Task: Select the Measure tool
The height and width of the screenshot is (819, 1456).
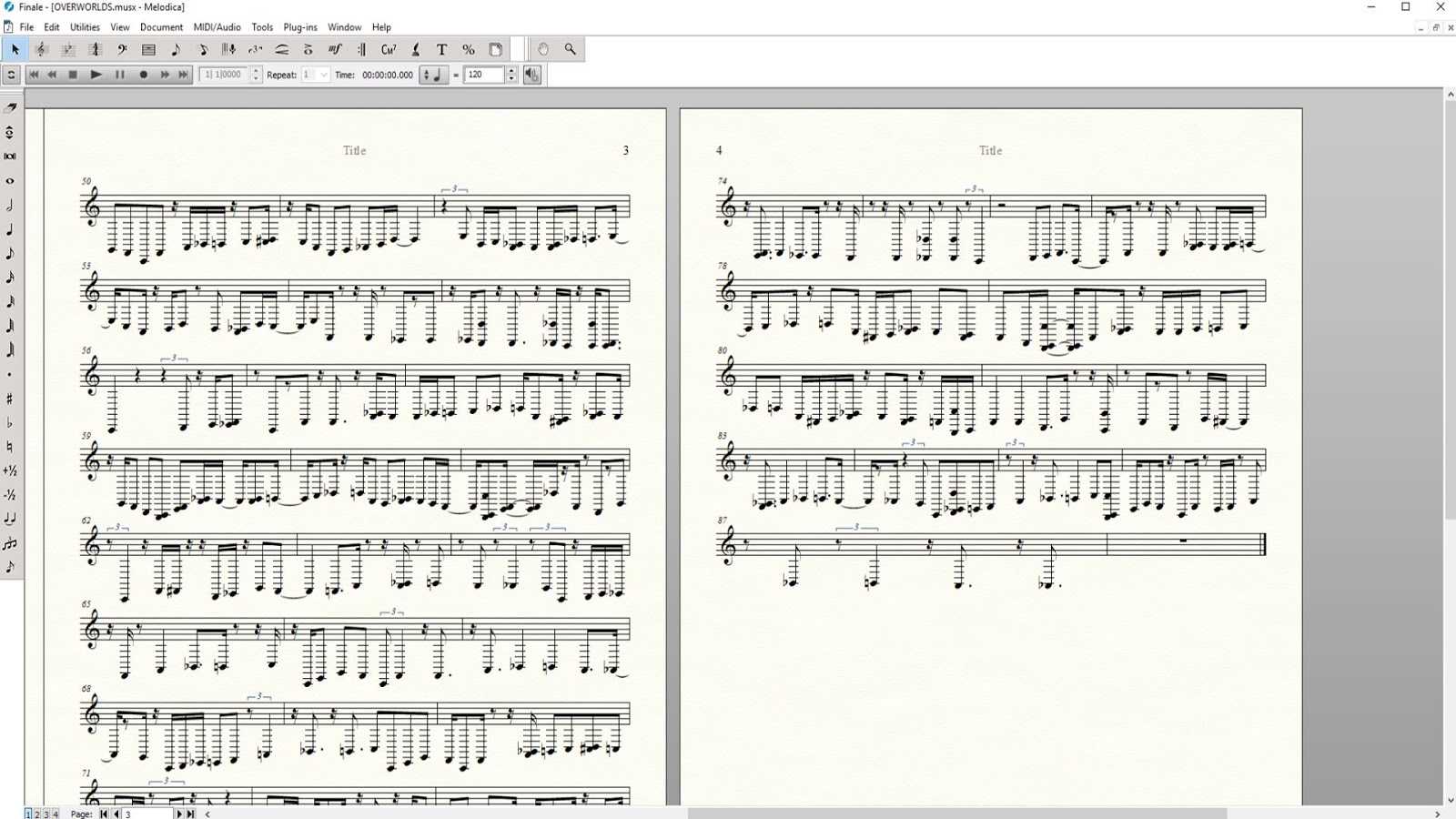Action: click(x=148, y=49)
